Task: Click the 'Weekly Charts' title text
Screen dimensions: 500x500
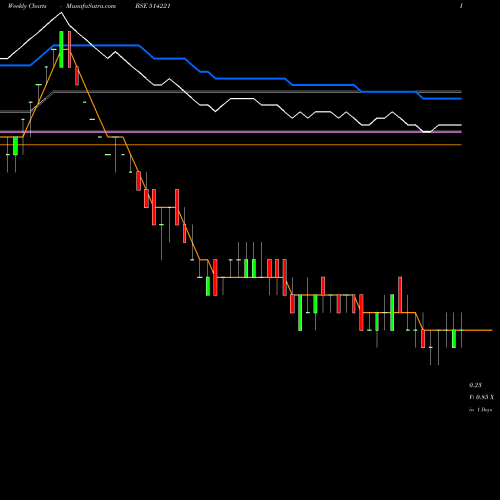Action: coord(27,6)
